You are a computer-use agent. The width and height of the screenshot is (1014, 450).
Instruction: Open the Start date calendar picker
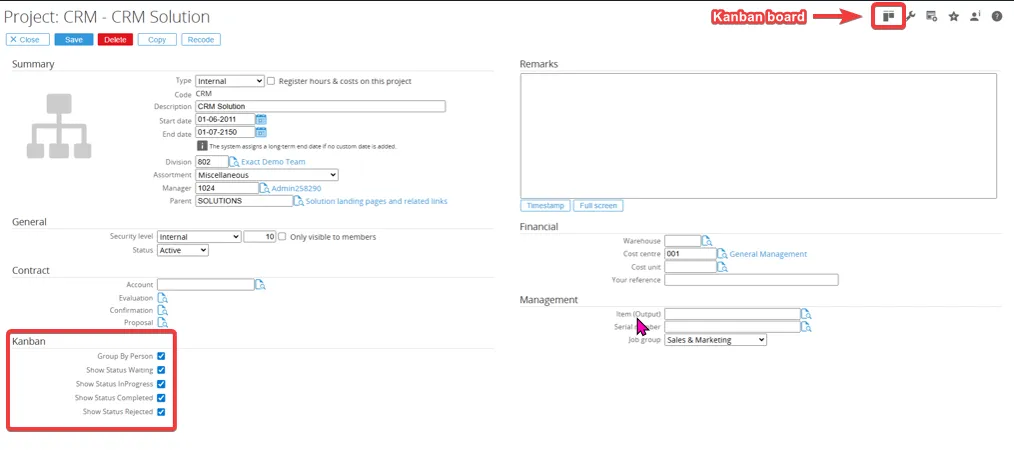pyautogui.click(x=261, y=119)
